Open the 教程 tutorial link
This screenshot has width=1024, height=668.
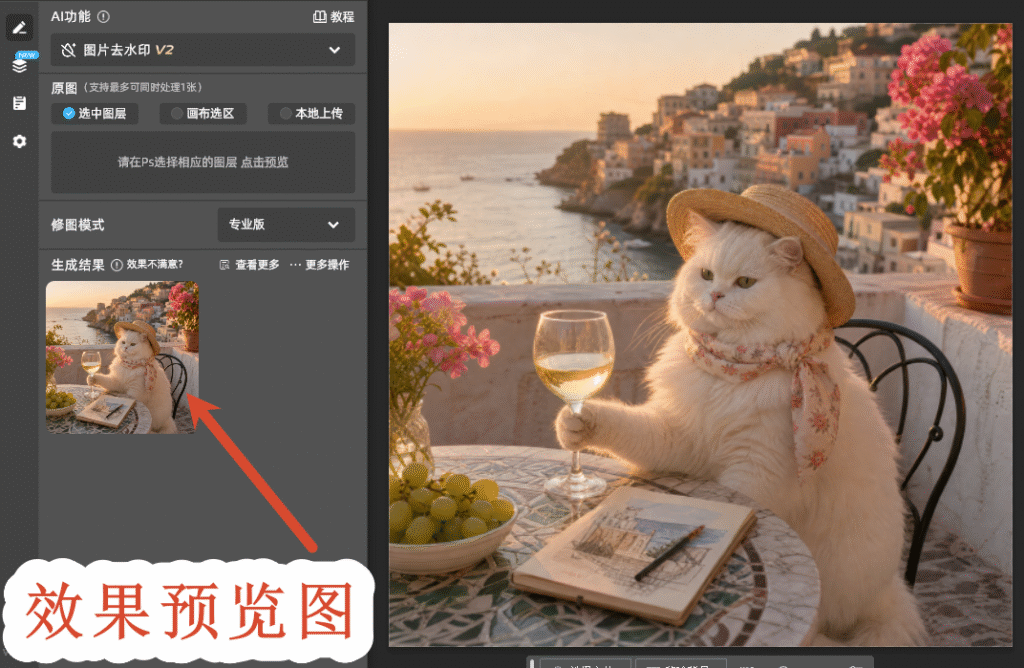point(333,17)
